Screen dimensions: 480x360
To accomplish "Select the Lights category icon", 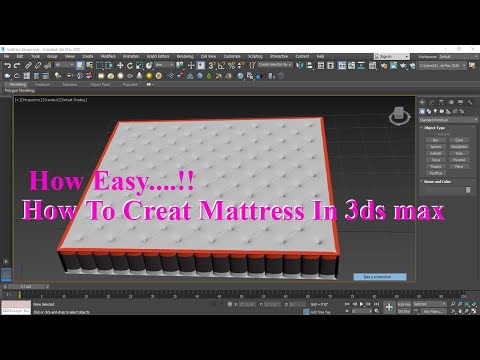I will pos(435,111).
